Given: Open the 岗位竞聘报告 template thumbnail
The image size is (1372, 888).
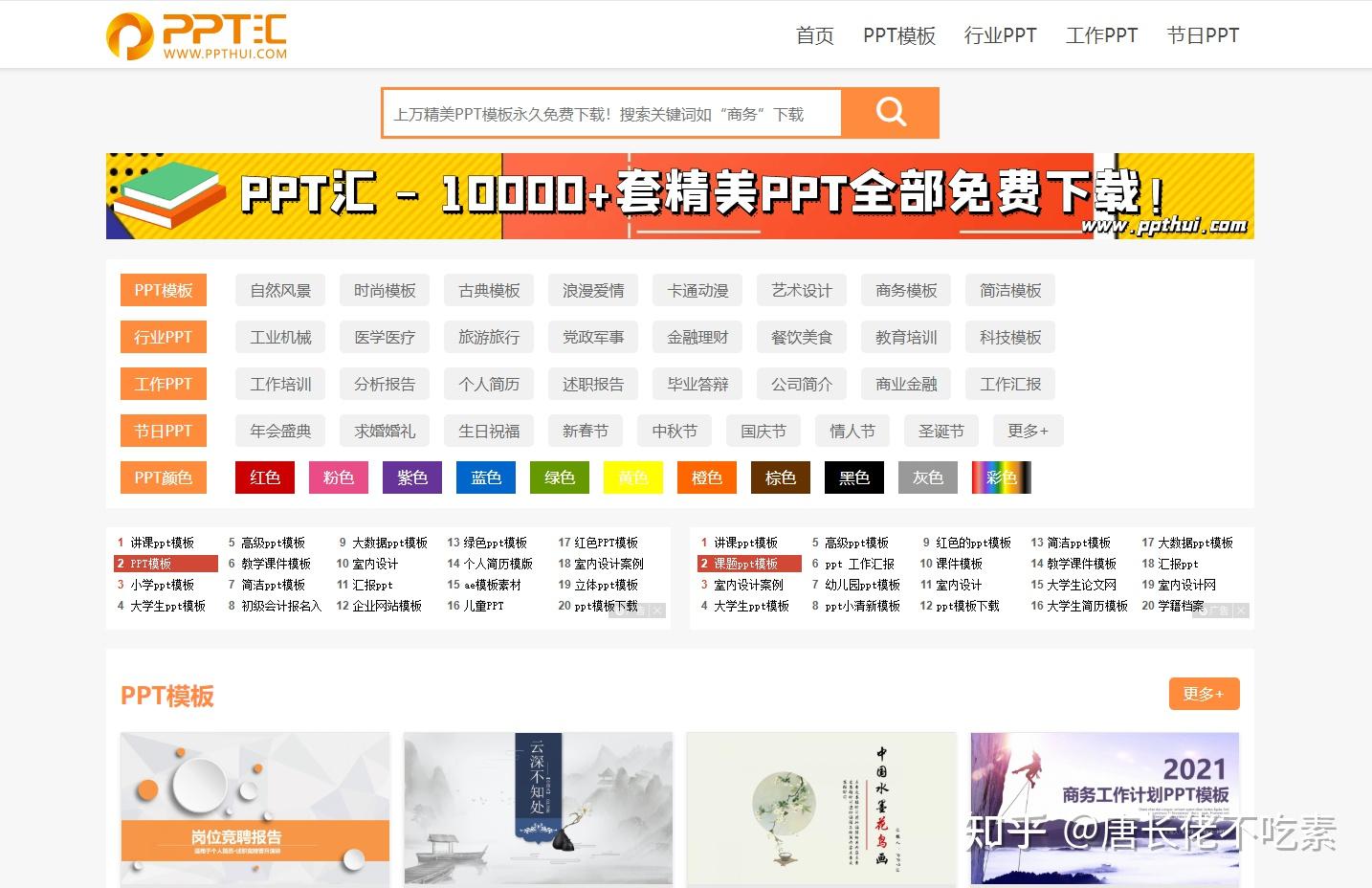Looking at the screenshot, I should click(254, 809).
